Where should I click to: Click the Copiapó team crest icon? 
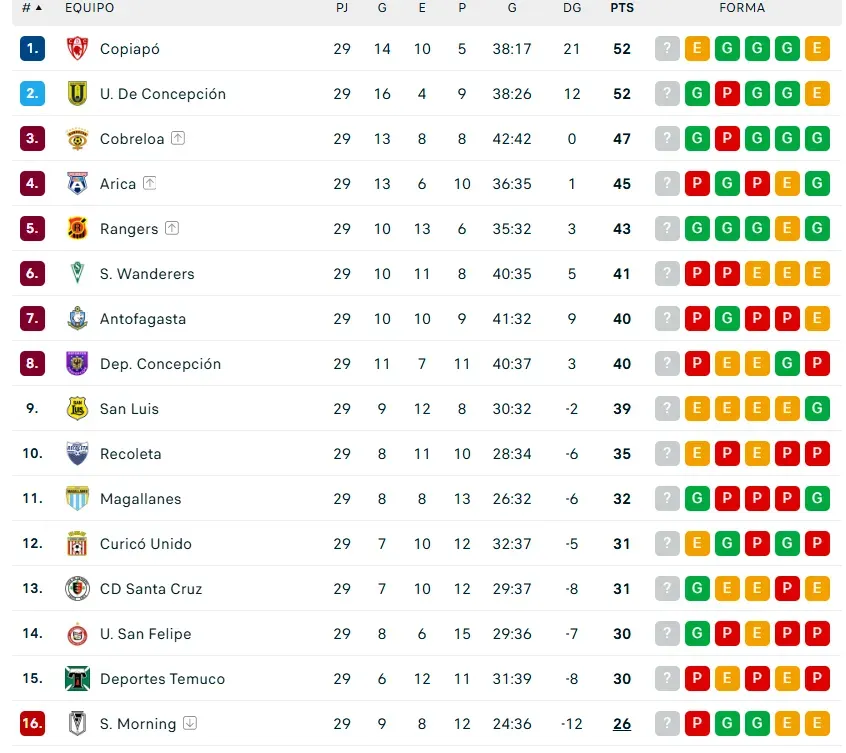77,49
